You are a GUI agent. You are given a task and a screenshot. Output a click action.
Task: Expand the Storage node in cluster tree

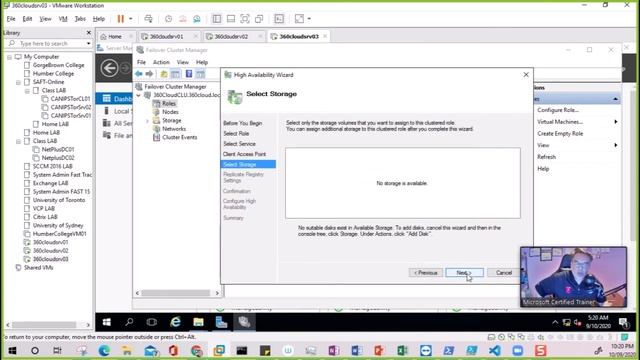click(147, 120)
